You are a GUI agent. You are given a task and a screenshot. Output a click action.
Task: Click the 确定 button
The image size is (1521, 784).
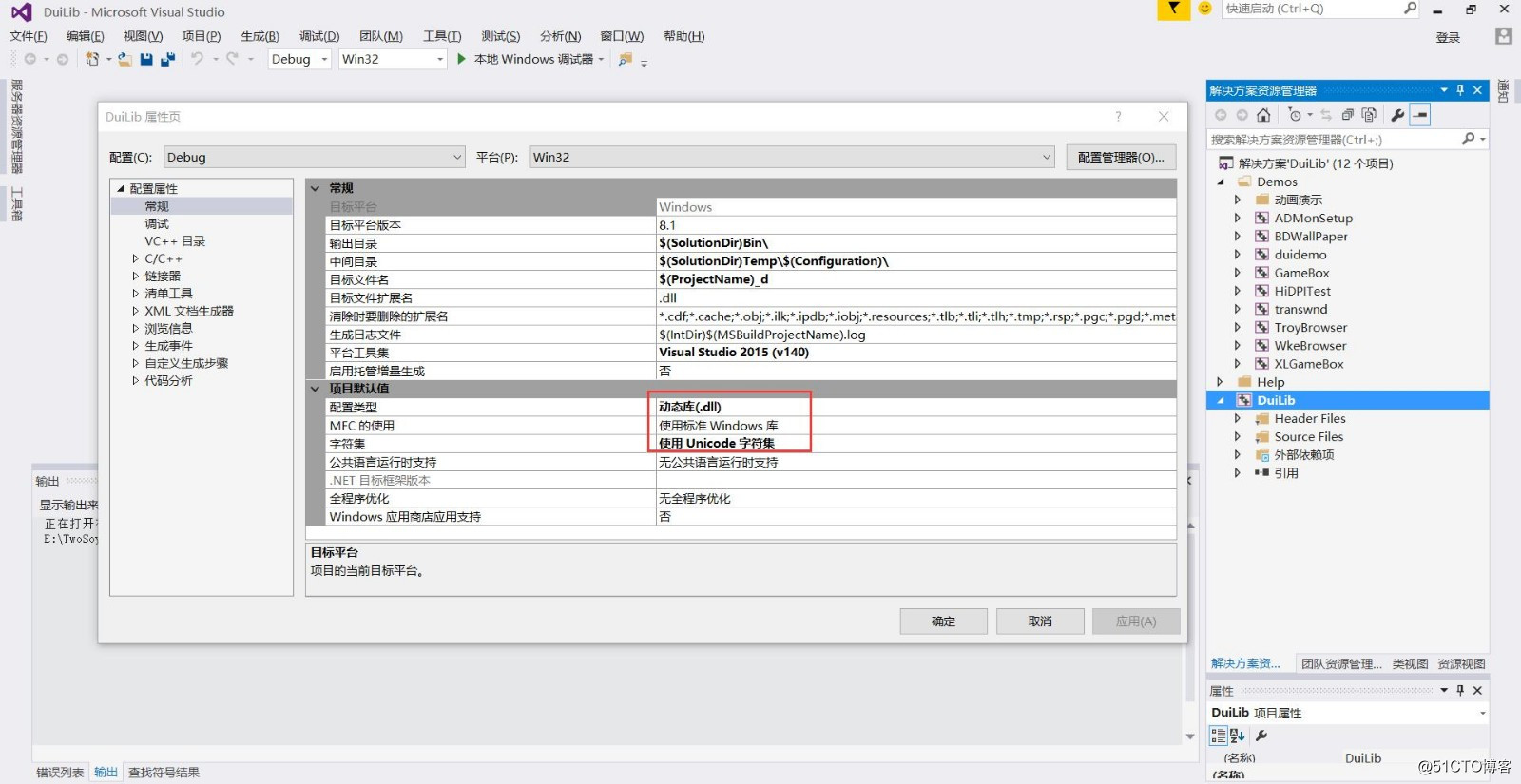coord(943,621)
